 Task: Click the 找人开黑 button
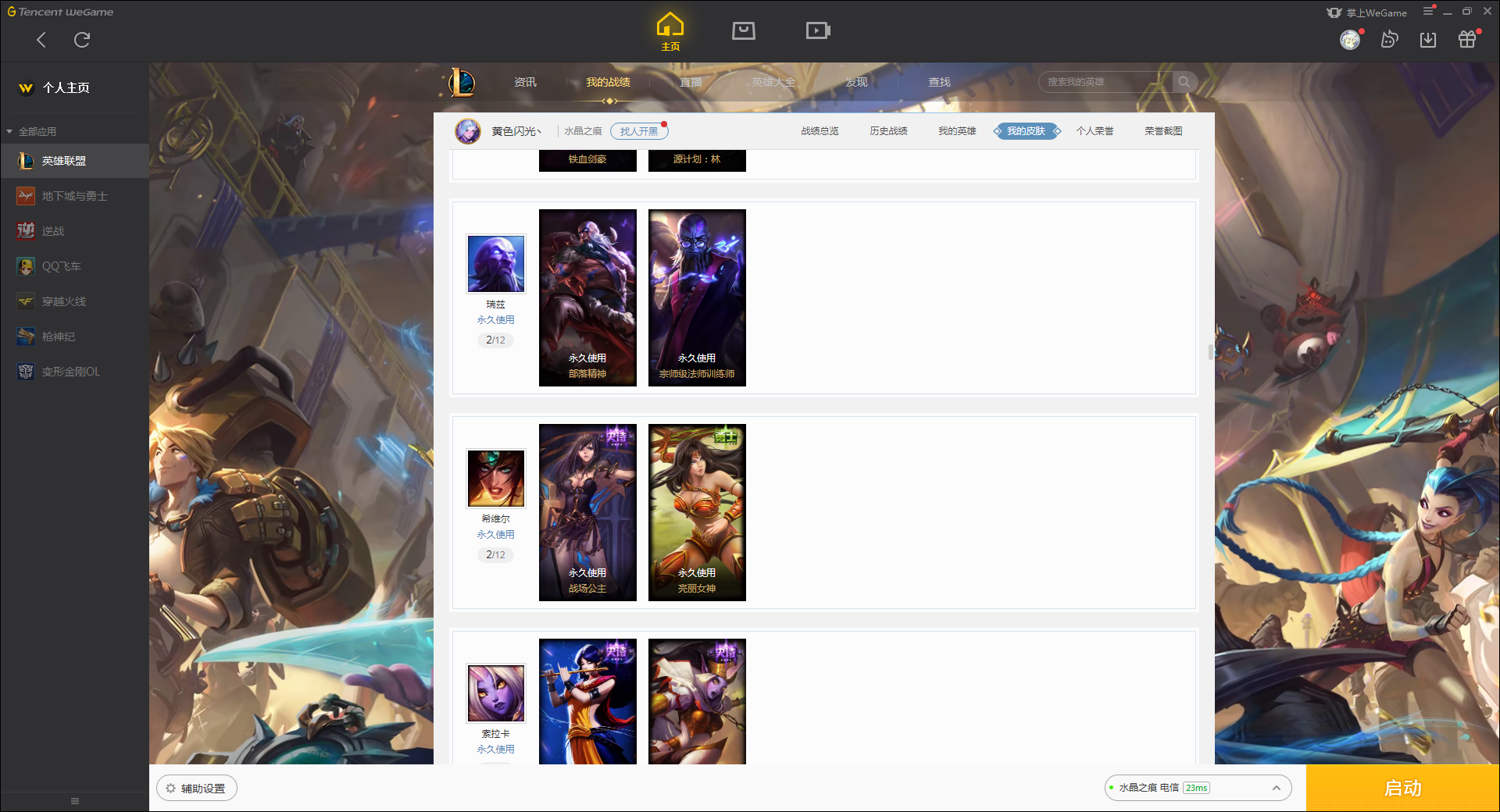(x=639, y=131)
